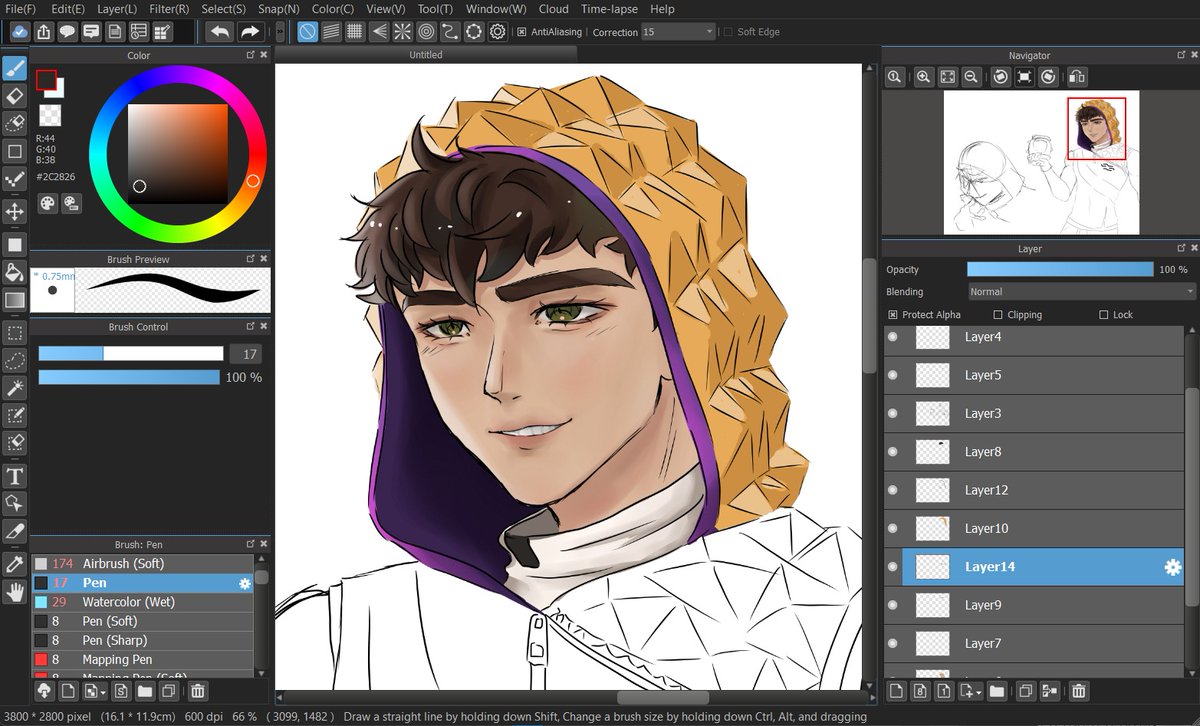The image size is (1200, 726).
Task: Open Layer14 settings gear
Action: click(1173, 567)
